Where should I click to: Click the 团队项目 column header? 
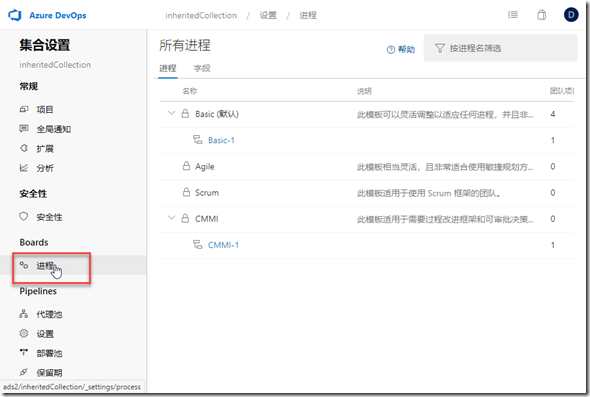point(562,91)
